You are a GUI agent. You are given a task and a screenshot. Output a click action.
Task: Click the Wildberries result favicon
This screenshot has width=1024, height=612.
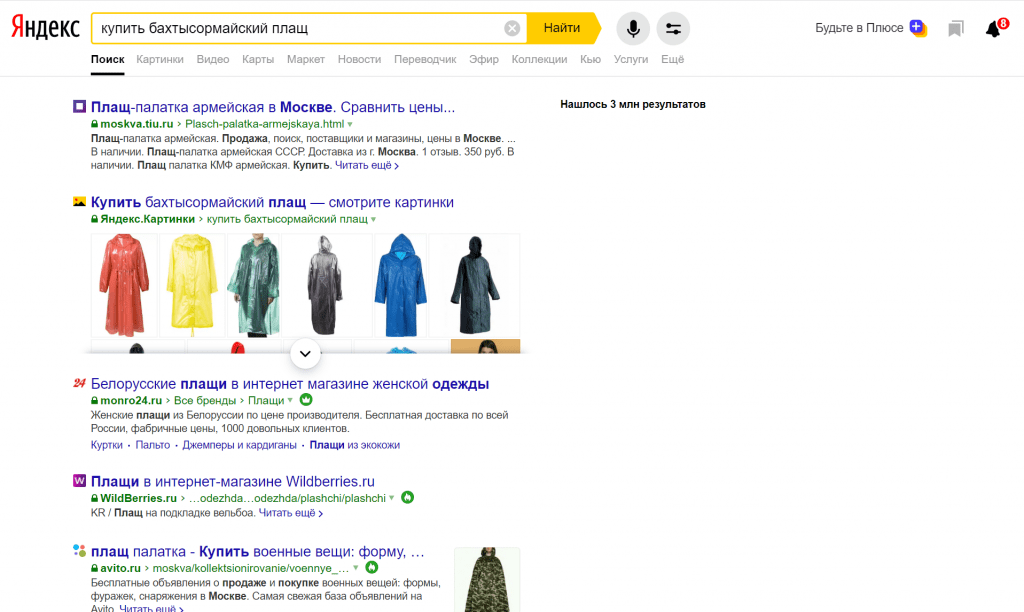[x=79, y=481]
